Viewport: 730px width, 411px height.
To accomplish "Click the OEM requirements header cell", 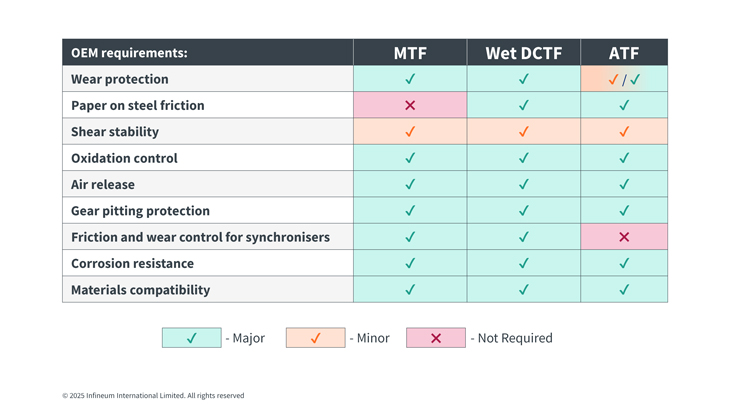I will [207, 53].
